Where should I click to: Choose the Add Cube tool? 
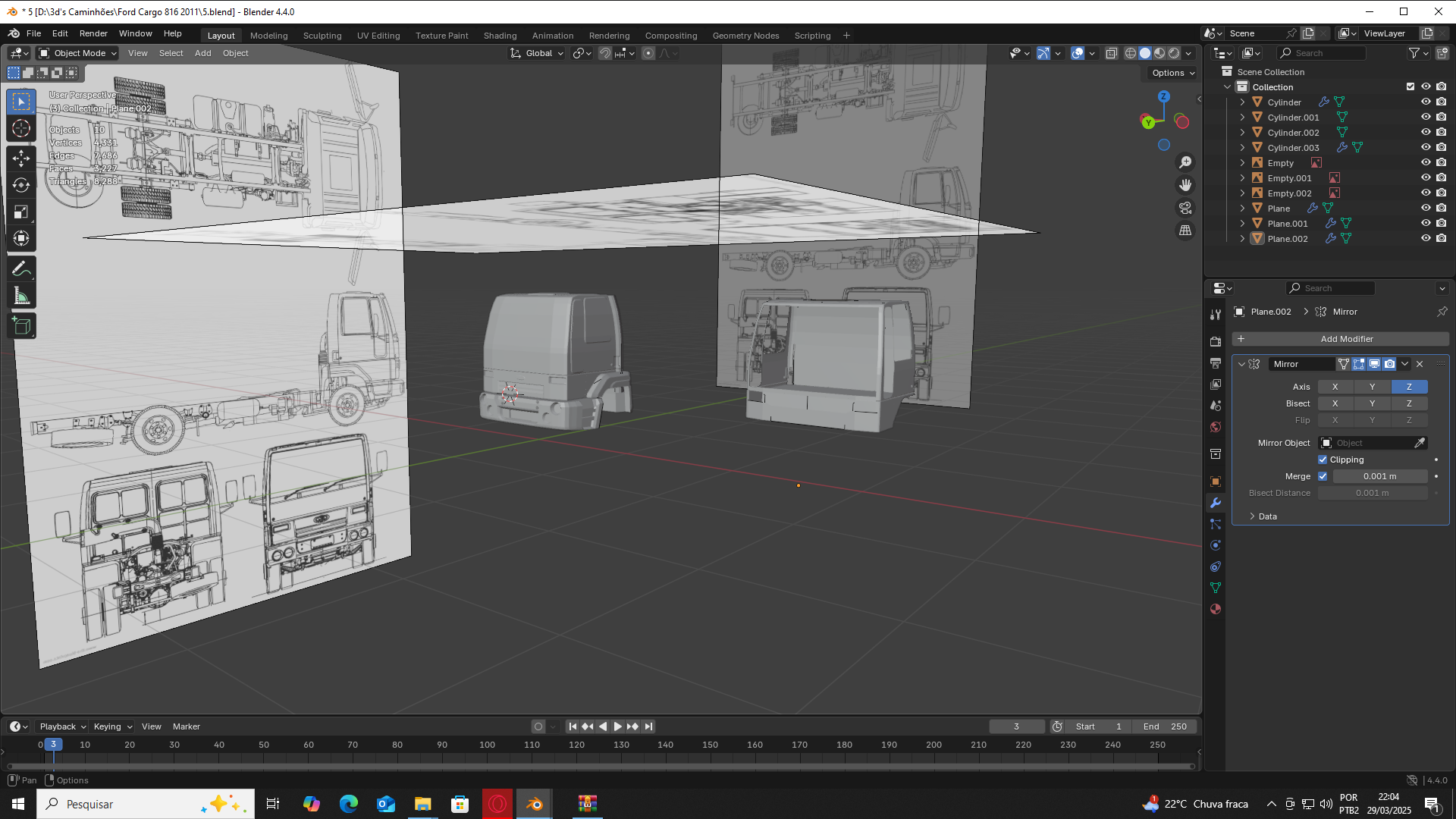click(21, 326)
